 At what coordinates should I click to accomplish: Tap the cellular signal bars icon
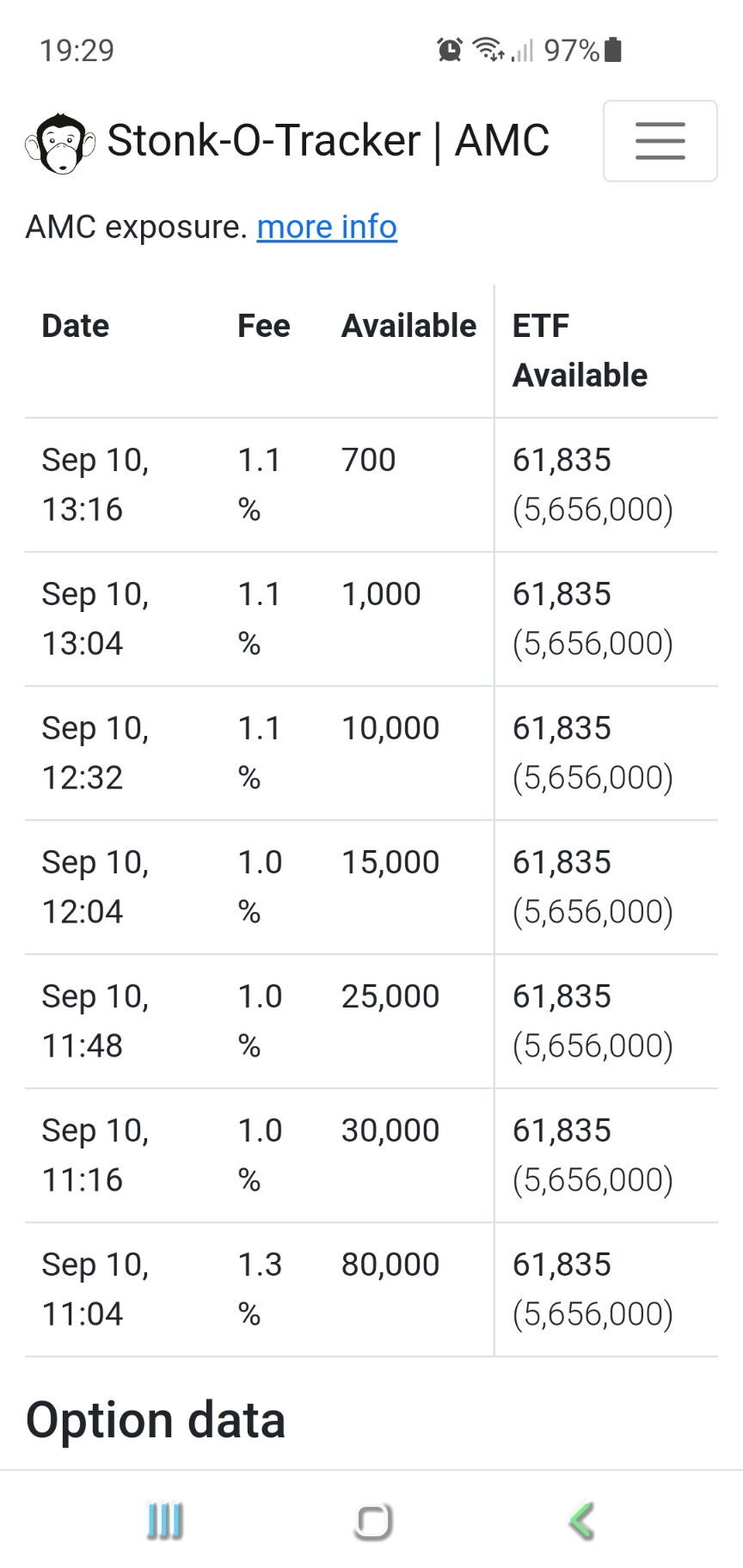click(x=522, y=51)
